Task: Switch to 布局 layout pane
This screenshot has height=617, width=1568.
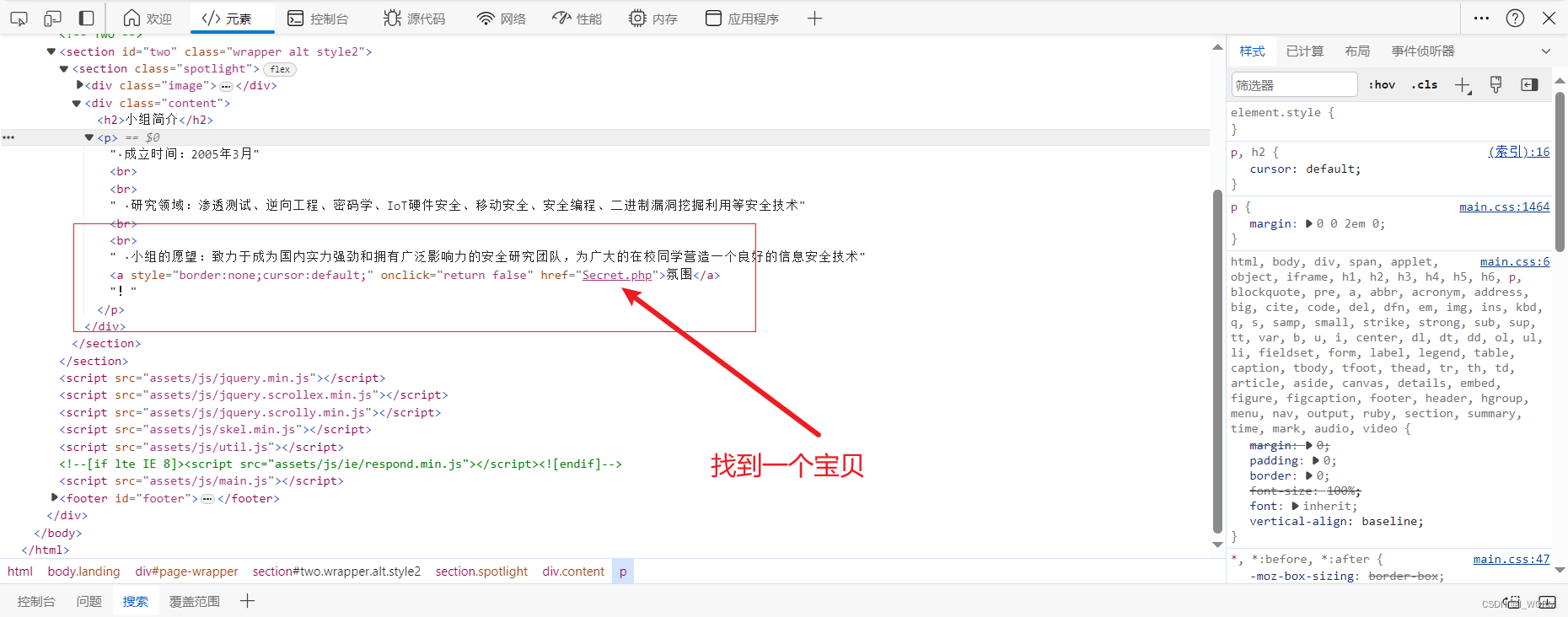Action: coord(1357,51)
